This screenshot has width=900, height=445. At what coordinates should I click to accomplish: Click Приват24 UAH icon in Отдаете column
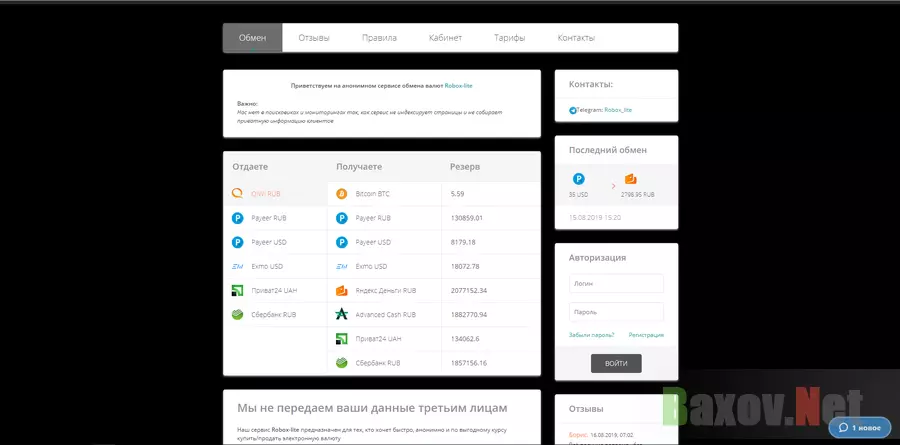(237, 291)
